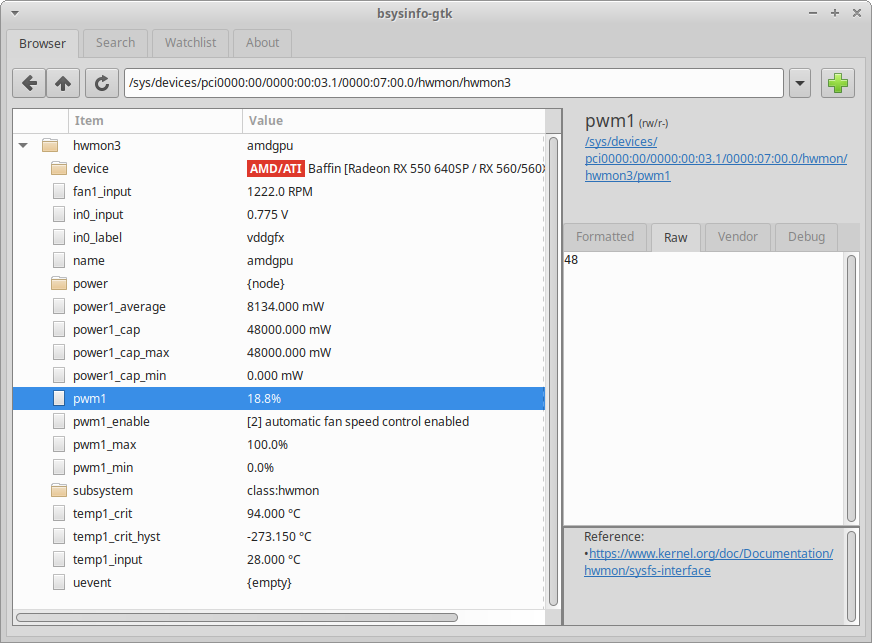Click file icon next to power1_average
The height and width of the screenshot is (643, 872).
(58, 306)
